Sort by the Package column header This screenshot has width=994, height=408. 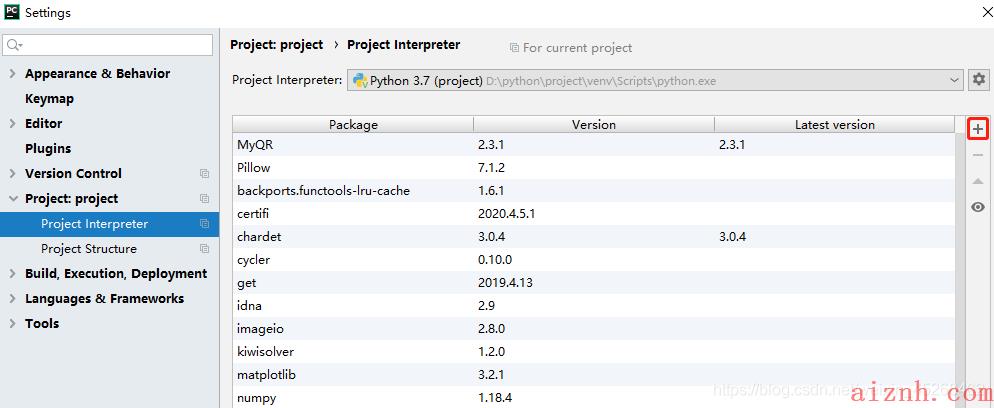click(x=353, y=125)
